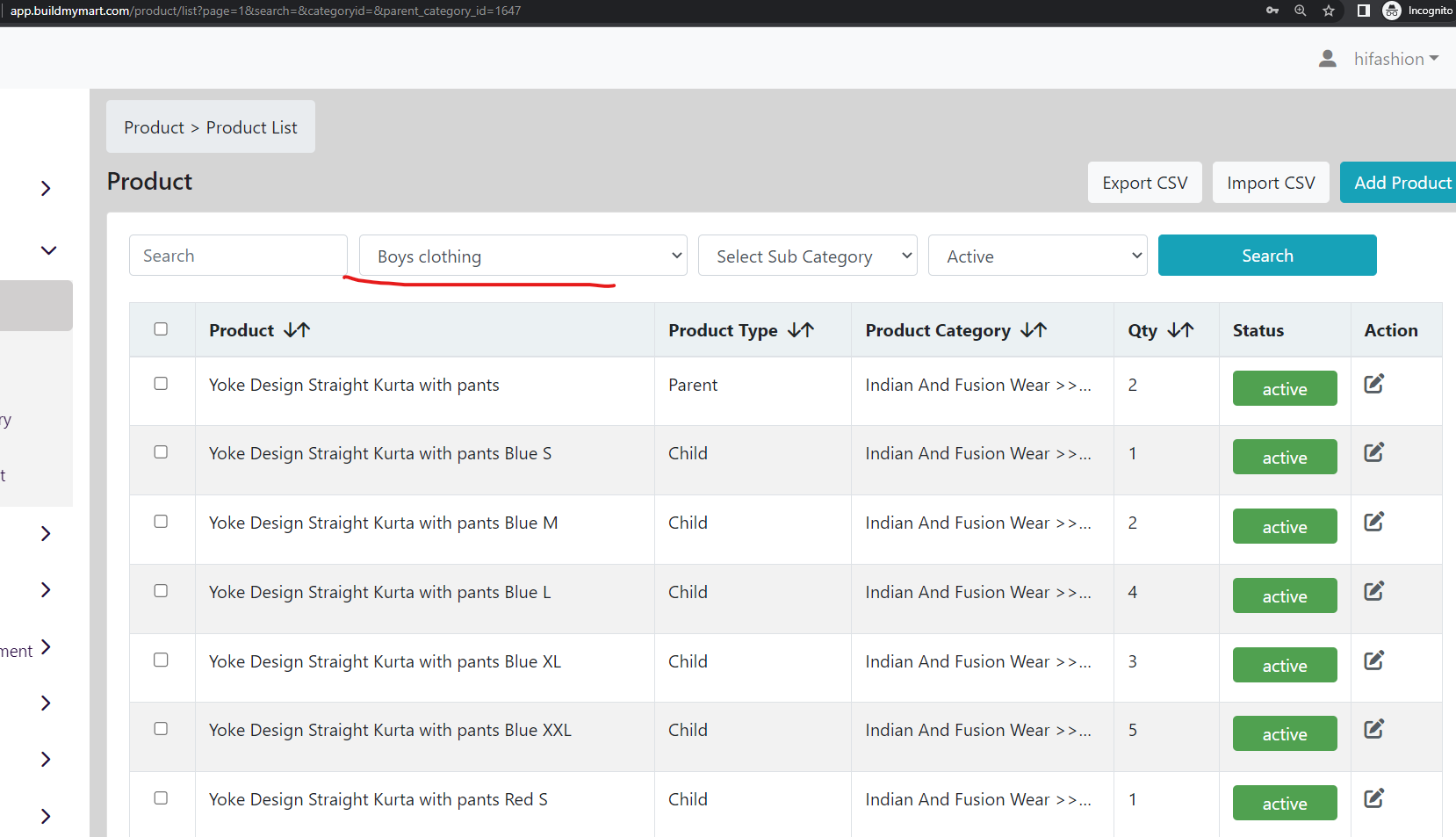The width and height of the screenshot is (1456, 837).
Task: Open edit icon for Kurta with pants Blue M
Action: click(x=1373, y=522)
